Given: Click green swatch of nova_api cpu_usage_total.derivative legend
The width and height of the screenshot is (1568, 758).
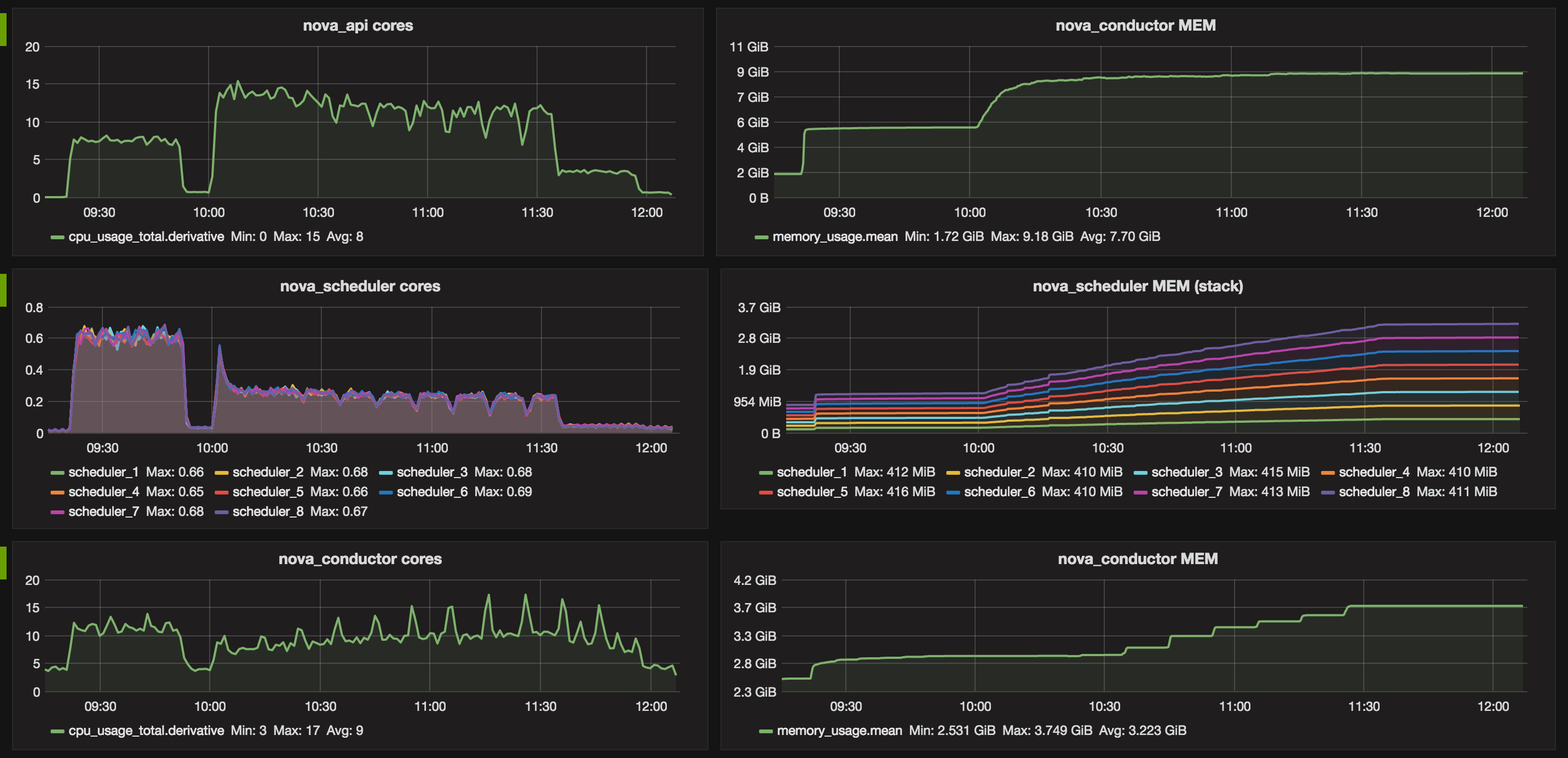Looking at the screenshot, I should pos(57,237).
